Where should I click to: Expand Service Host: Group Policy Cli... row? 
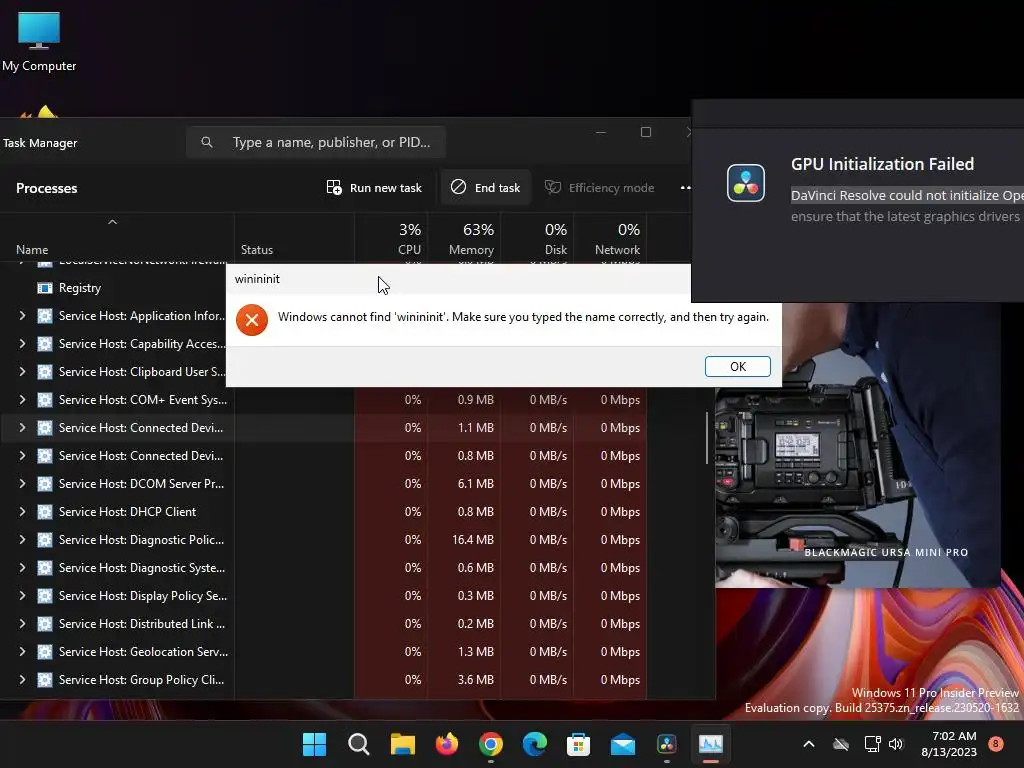click(x=22, y=680)
